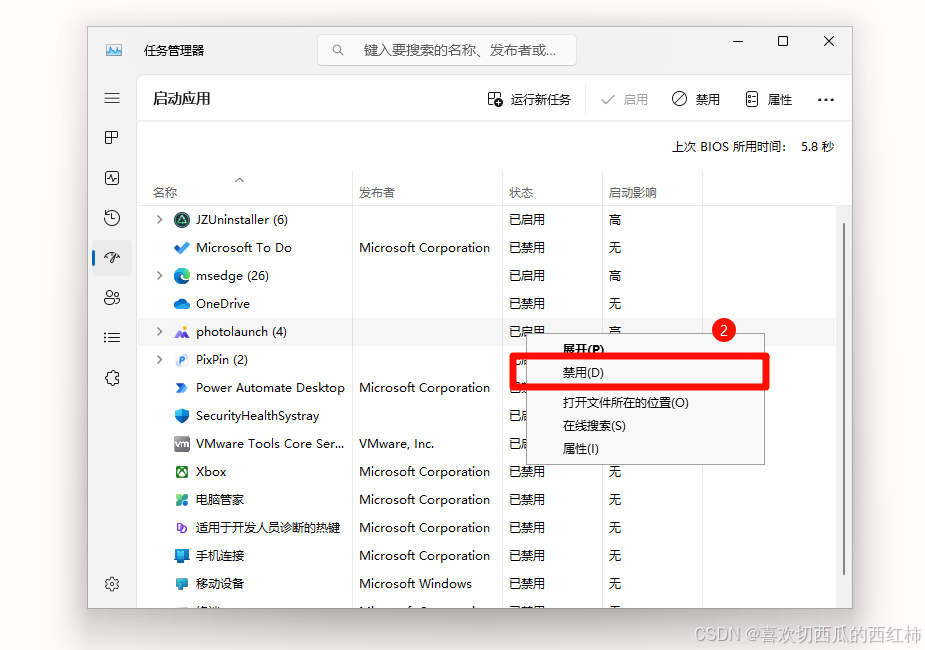
Task: Select the 移动设备 row name
Action: [220, 584]
